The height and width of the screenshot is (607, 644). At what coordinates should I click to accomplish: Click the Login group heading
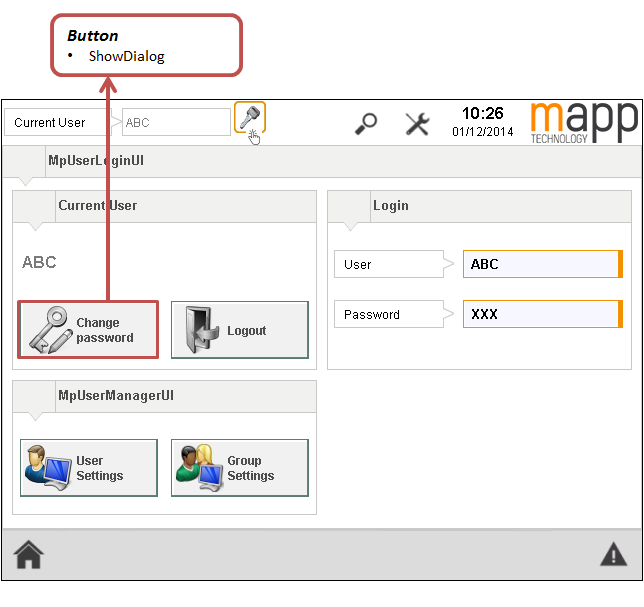[x=391, y=205]
